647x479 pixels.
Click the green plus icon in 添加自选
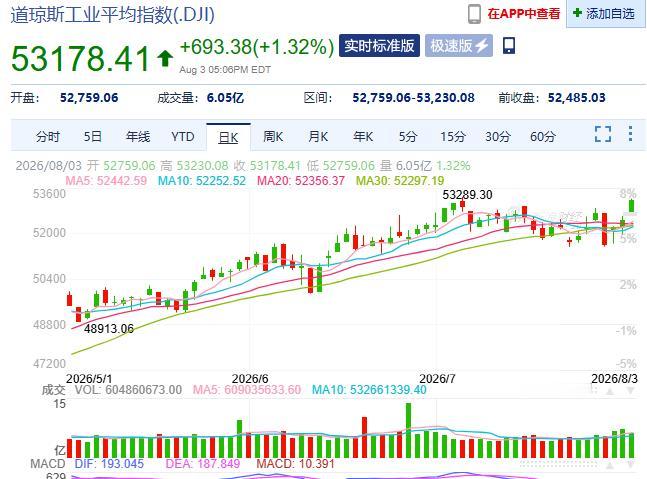[577, 13]
